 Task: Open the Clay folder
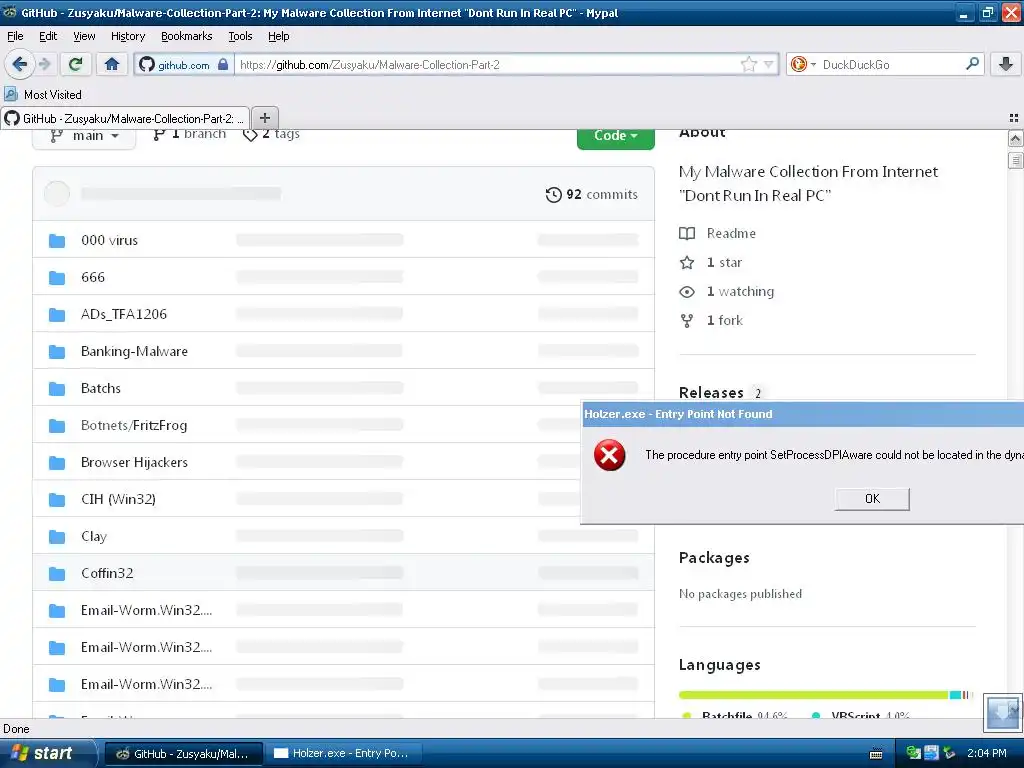pos(93,536)
